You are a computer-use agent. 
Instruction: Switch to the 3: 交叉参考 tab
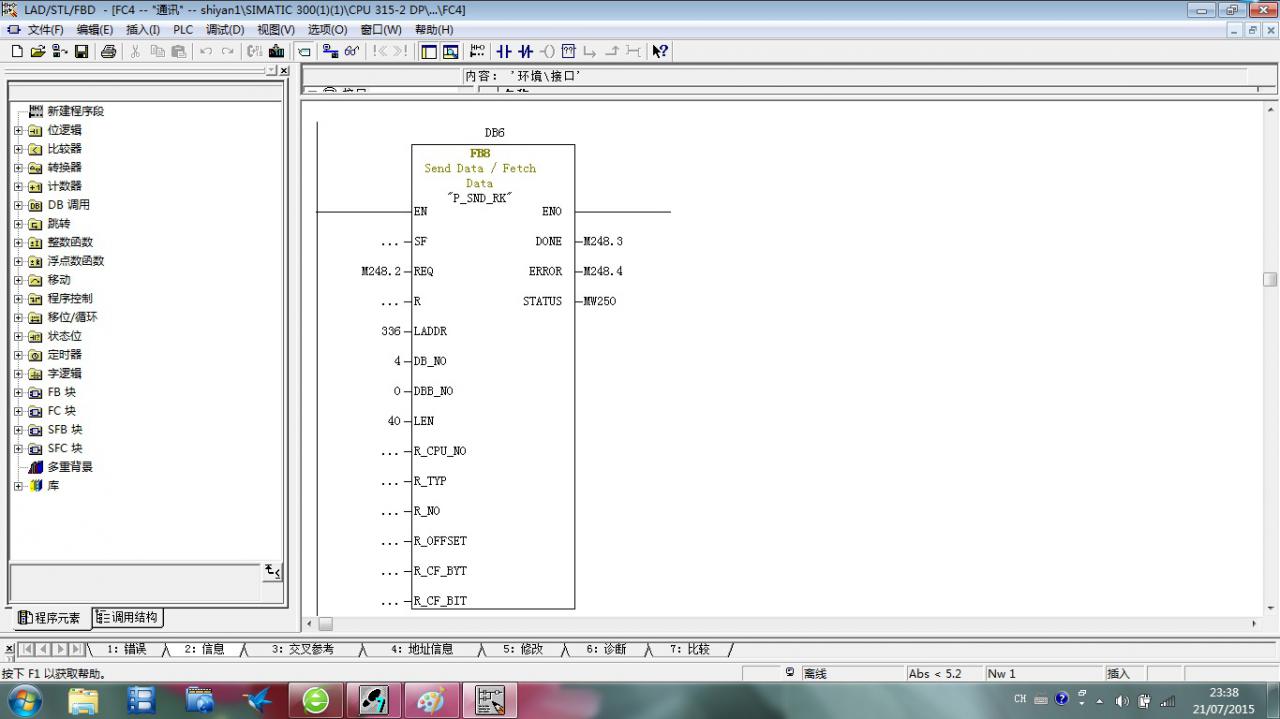302,649
